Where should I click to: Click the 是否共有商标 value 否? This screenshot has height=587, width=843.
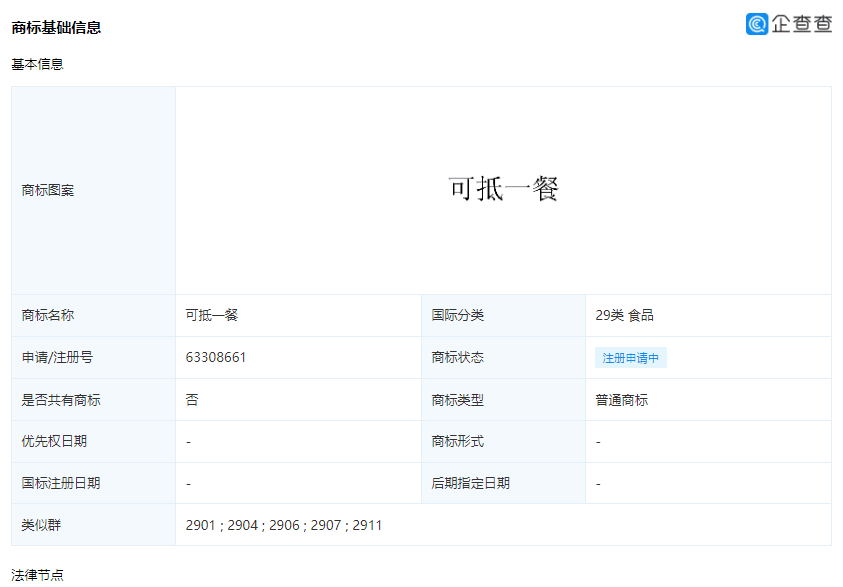click(x=188, y=399)
